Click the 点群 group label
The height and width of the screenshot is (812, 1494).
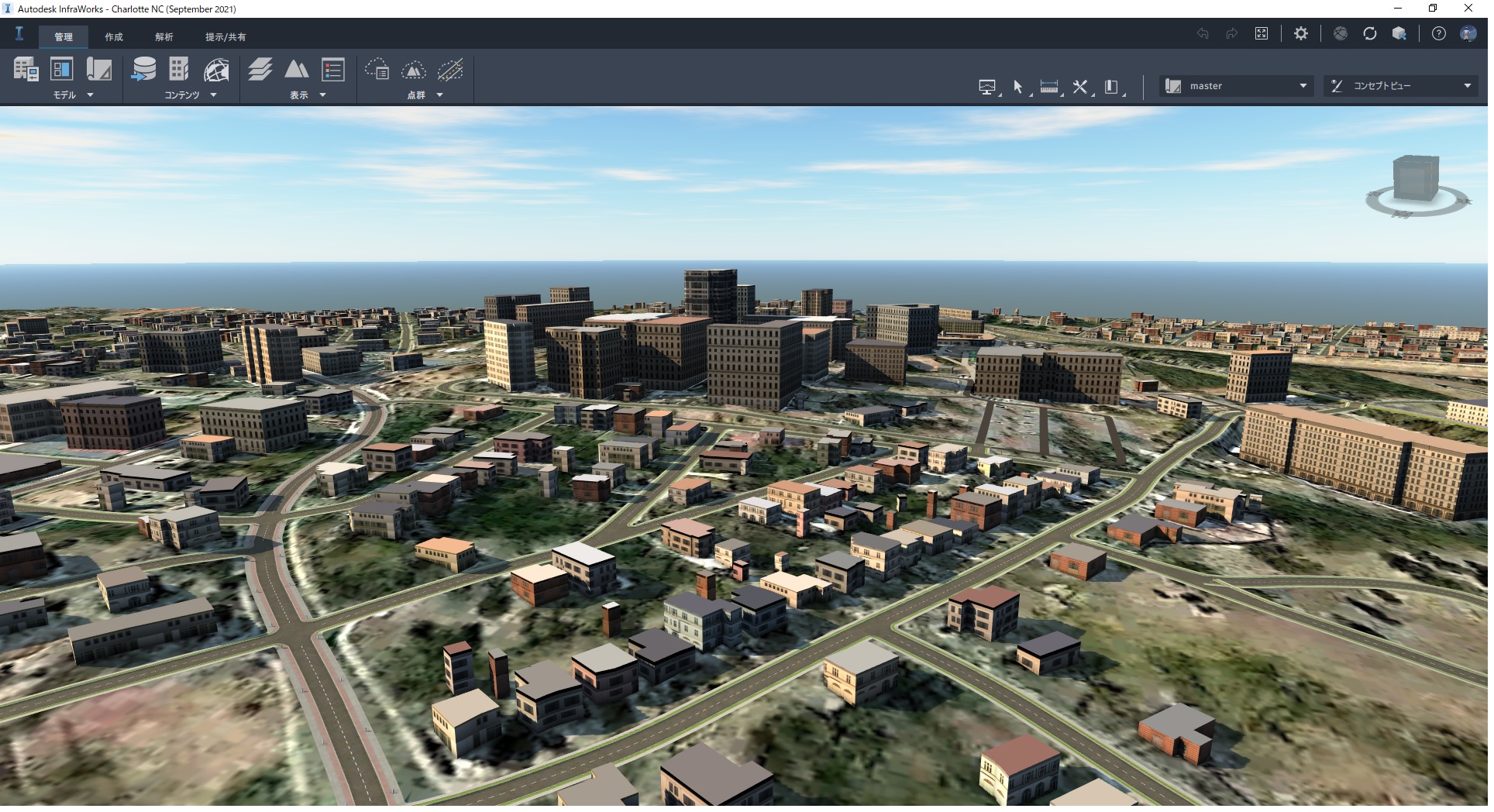pyautogui.click(x=416, y=95)
